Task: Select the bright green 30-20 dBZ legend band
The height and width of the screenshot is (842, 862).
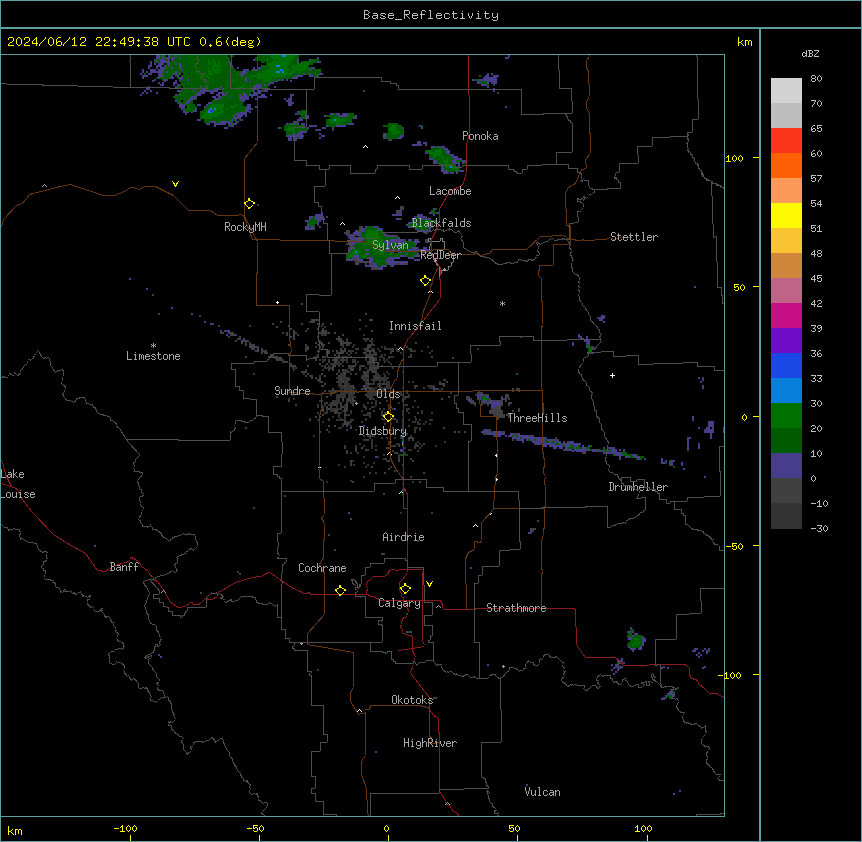Action: (x=786, y=416)
